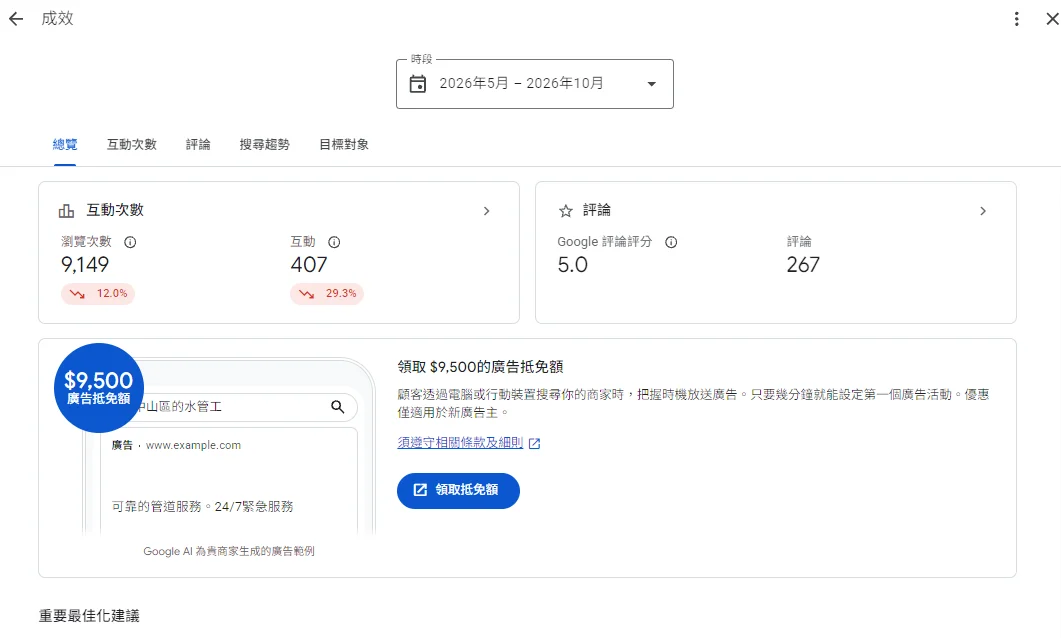Viewport: 1061px width, 638px height.
Task: Click the $9,500 廣告抵免額 blue badge
Action: tap(99, 388)
